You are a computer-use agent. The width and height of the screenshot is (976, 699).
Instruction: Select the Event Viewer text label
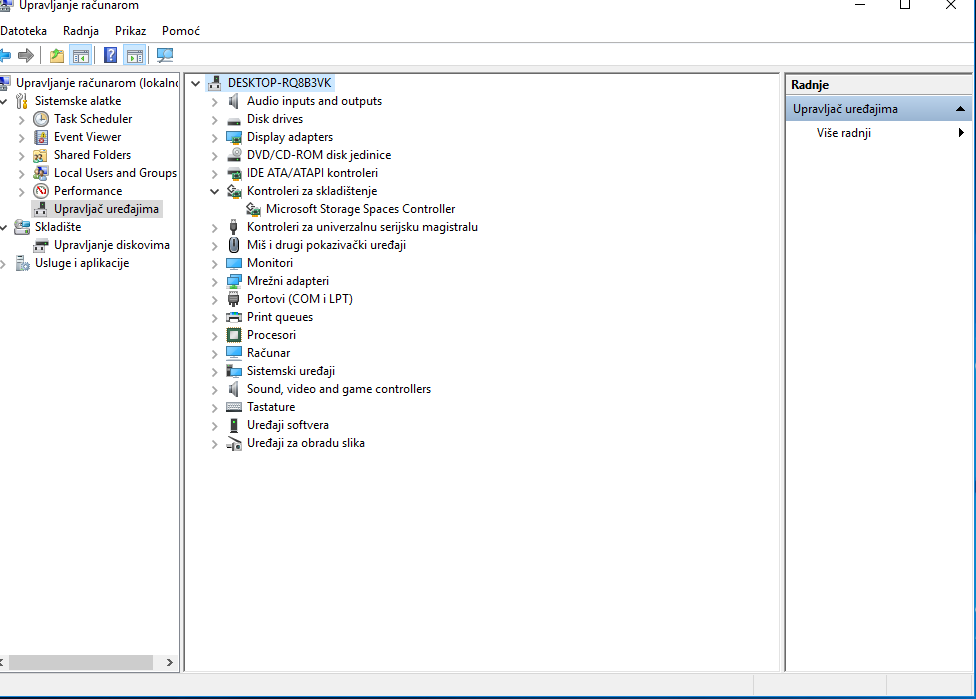88,137
